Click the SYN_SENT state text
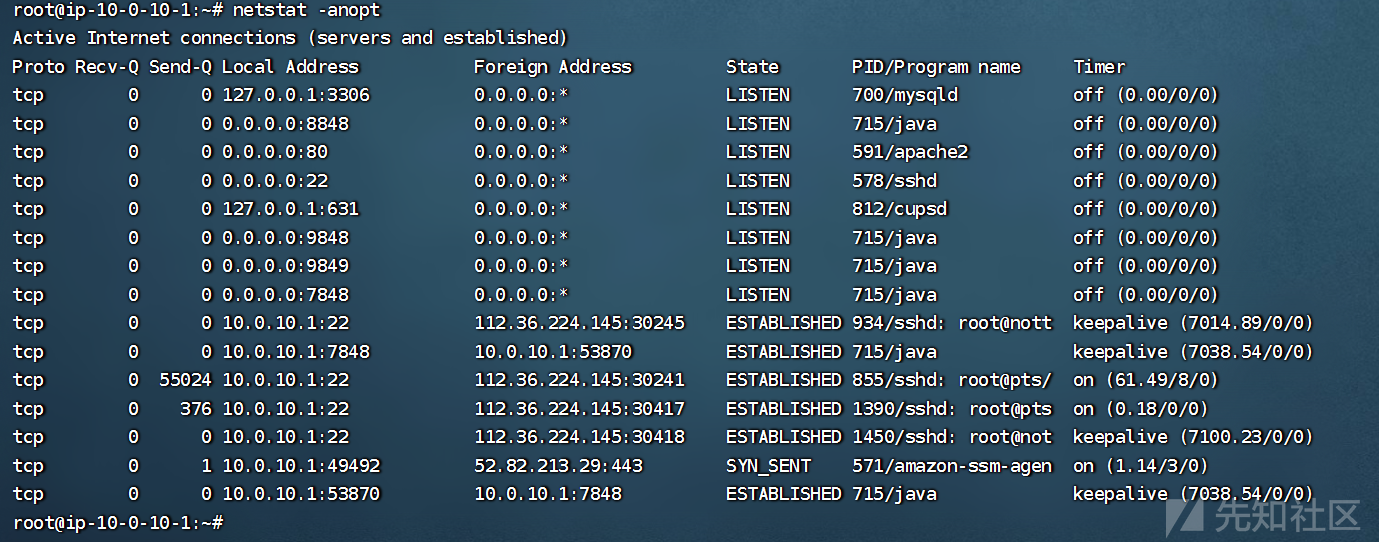The image size is (1379, 542). [768, 466]
